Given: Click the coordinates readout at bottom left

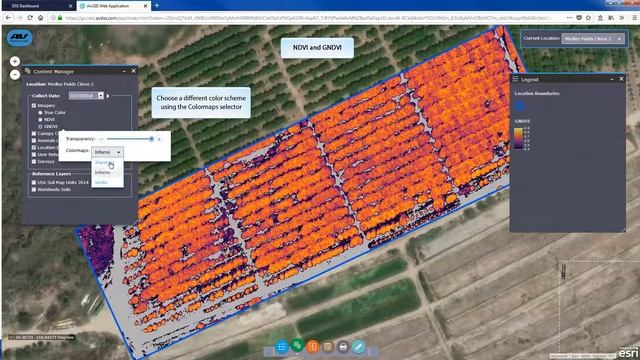Looking at the screenshot, I should 42,337.
